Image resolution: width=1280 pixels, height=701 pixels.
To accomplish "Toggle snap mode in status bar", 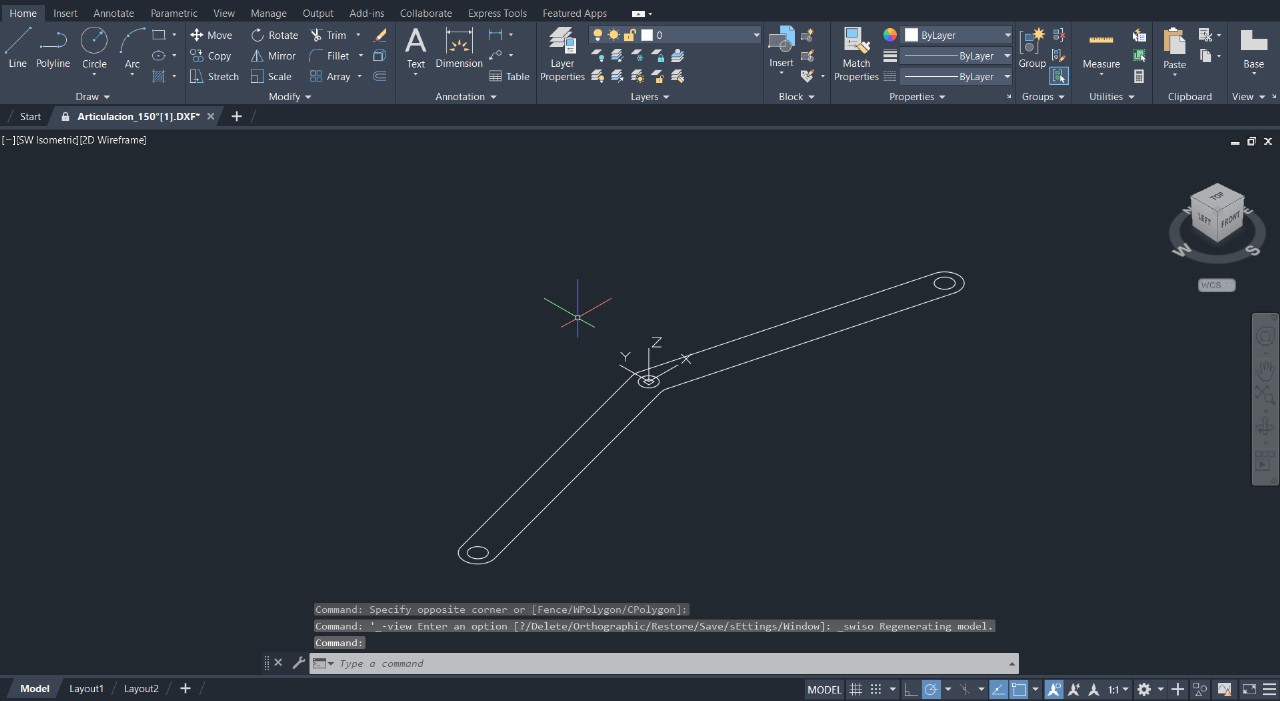I will pyautogui.click(x=876, y=689).
